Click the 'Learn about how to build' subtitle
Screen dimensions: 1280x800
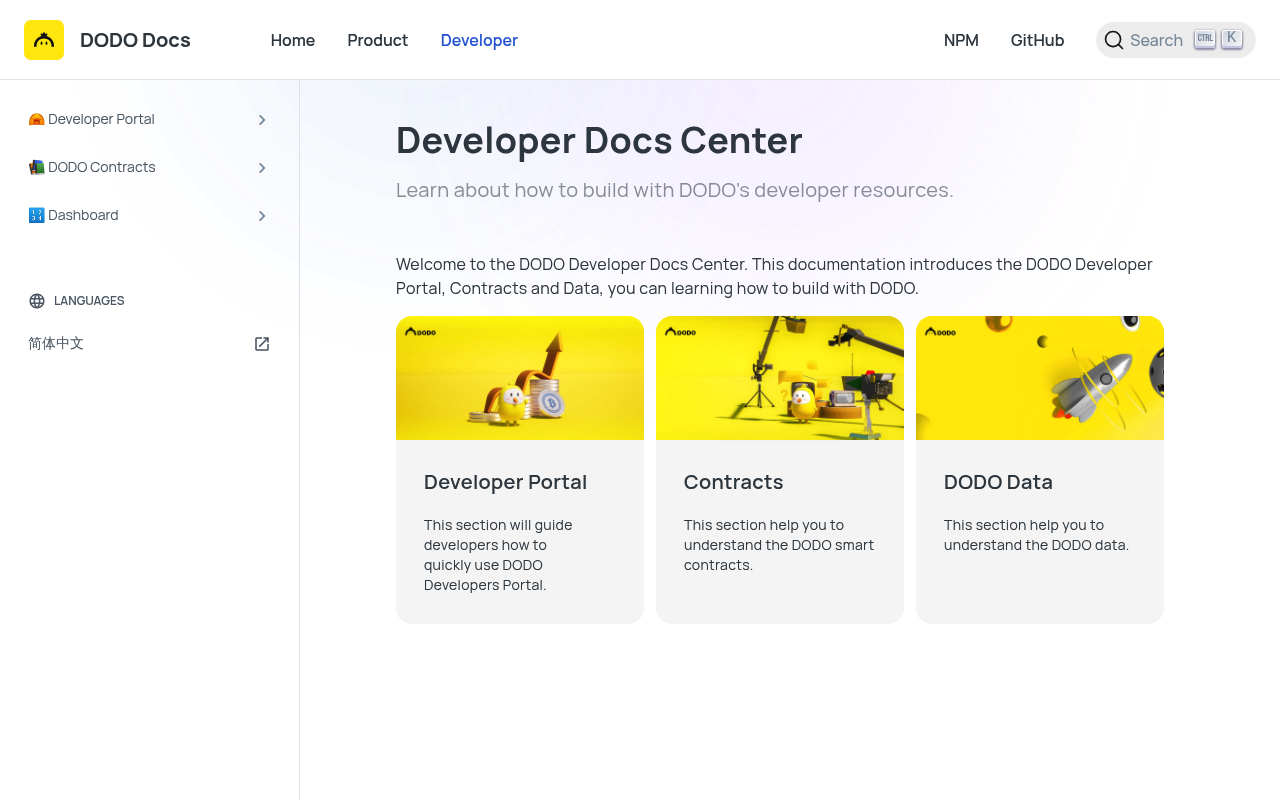point(675,190)
